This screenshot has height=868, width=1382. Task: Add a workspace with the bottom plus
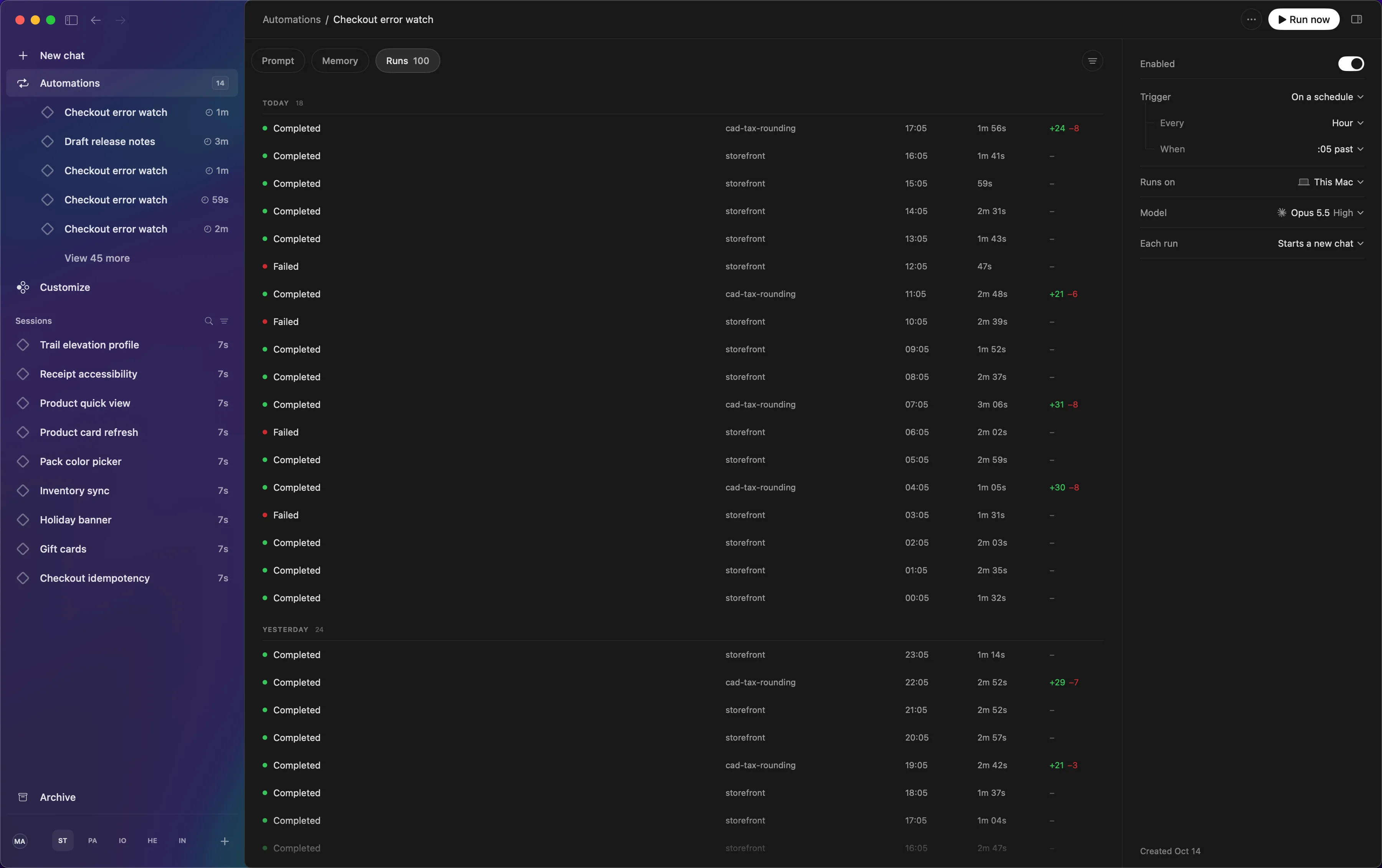click(x=225, y=841)
